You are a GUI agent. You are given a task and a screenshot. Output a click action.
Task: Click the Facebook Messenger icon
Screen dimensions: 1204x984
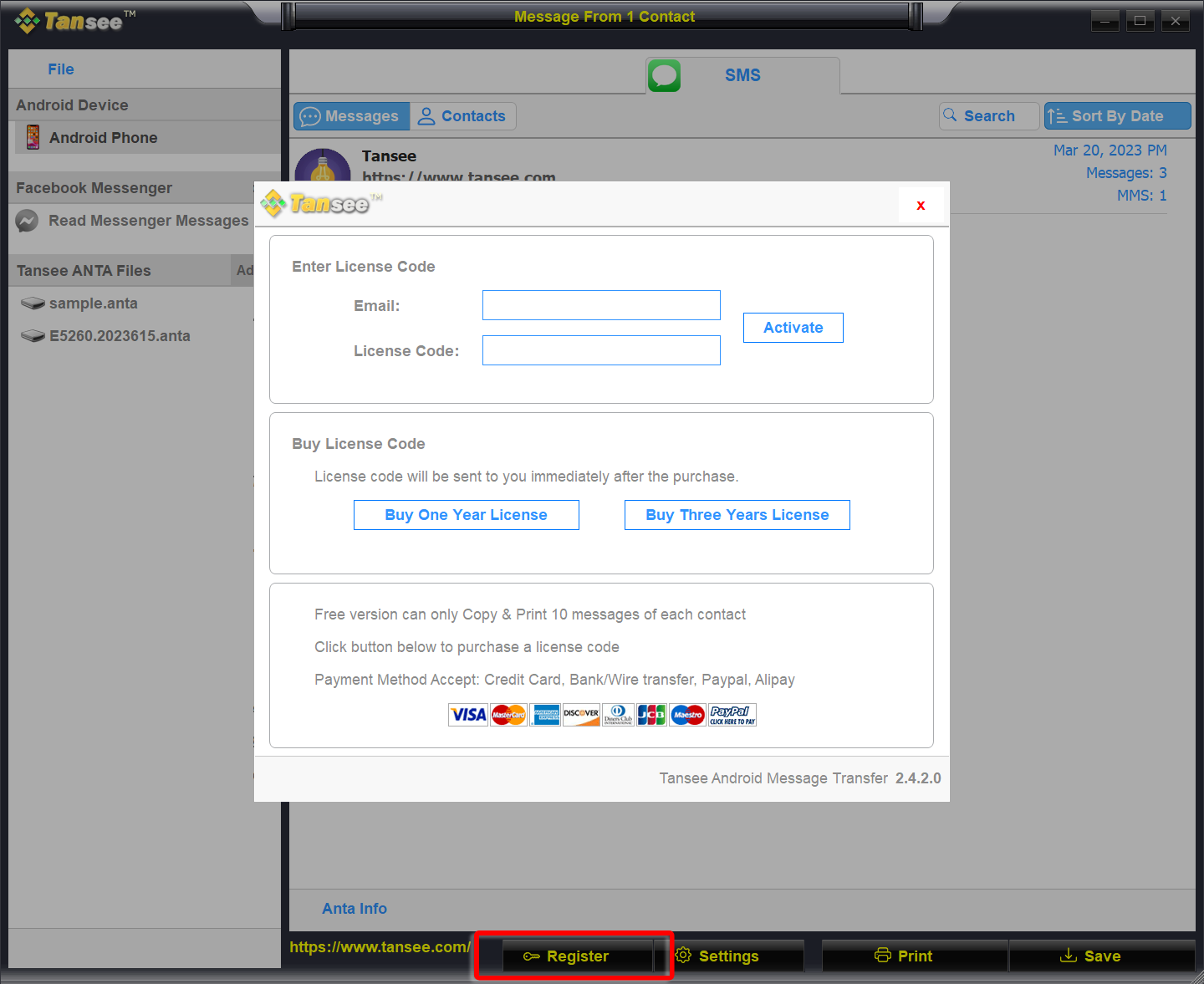[27, 221]
